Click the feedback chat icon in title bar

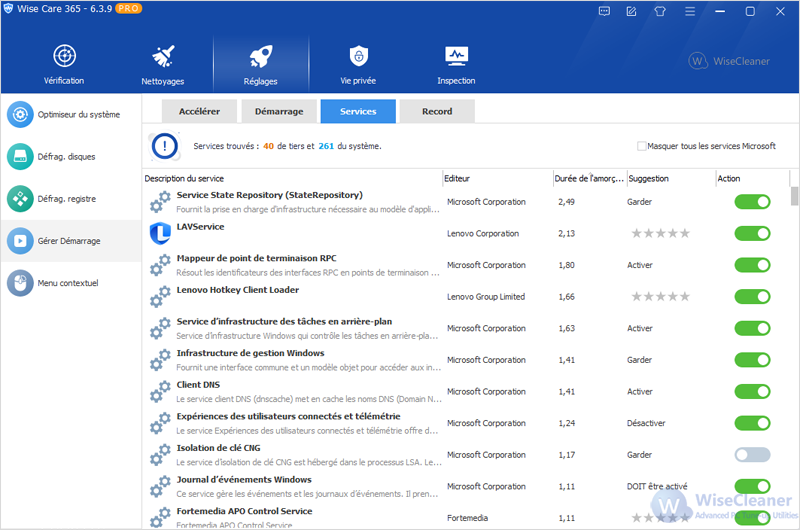click(605, 11)
